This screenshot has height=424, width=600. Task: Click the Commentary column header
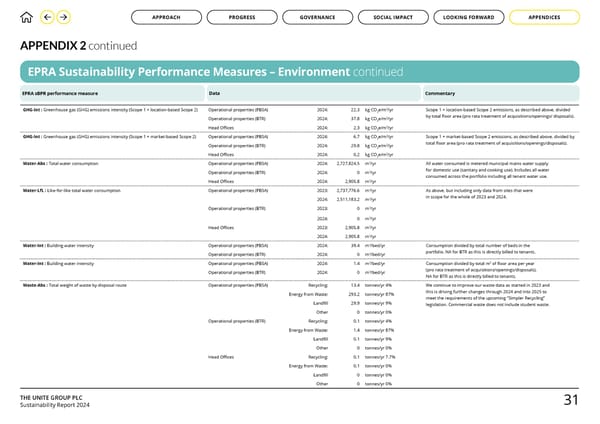coord(441,94)
